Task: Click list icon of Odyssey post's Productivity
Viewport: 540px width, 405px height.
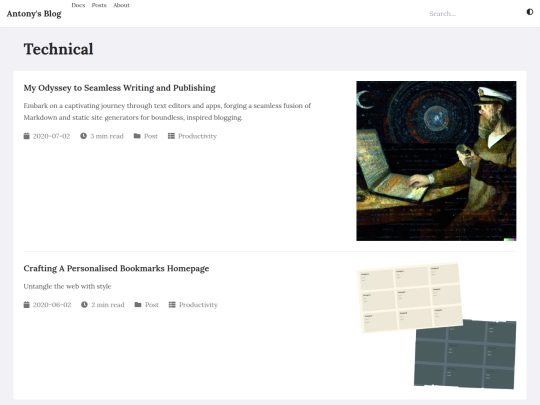Action: 171,136
